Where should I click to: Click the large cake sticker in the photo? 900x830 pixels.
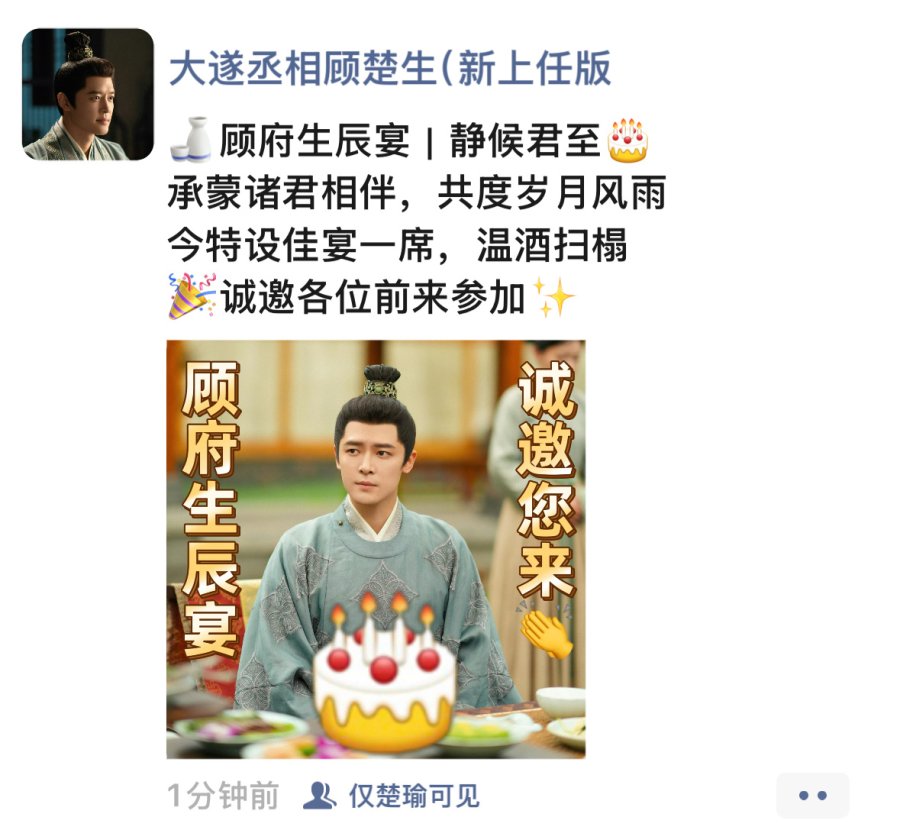pyautogui.click(x=385, y=673)
